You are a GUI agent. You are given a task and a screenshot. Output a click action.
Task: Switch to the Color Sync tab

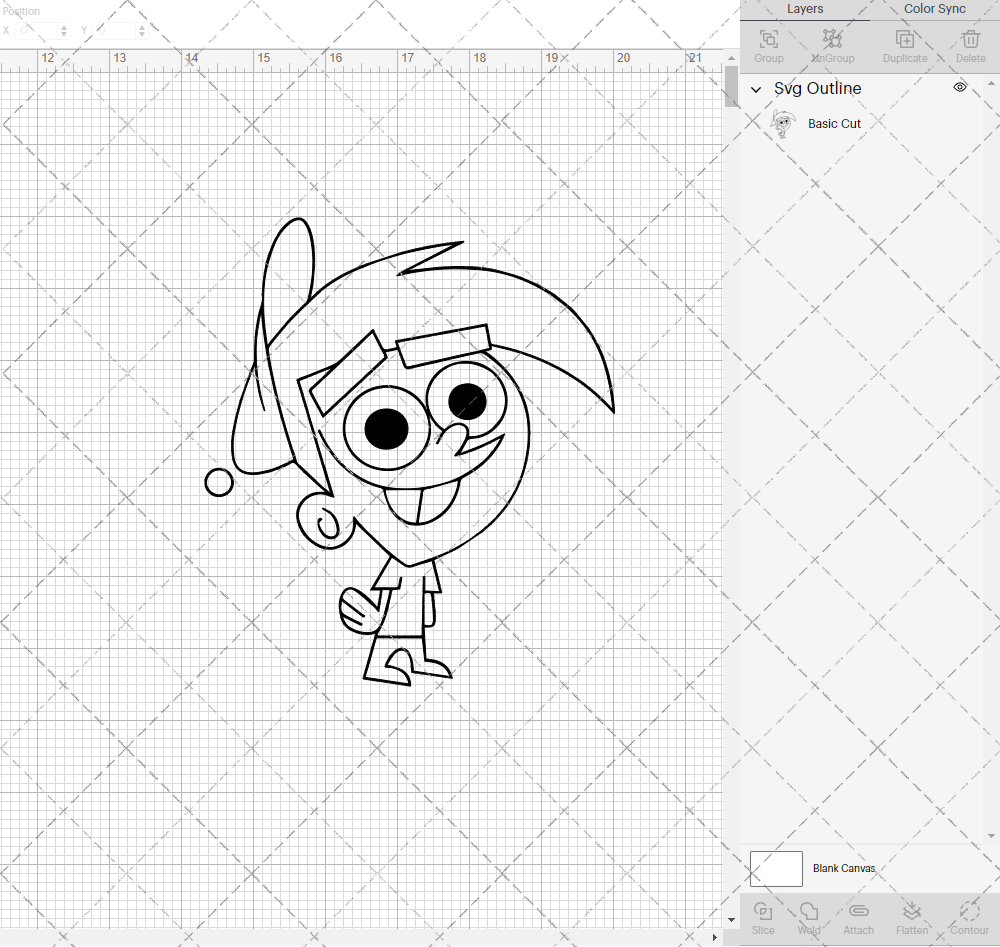pyautogui.click(x=934, y=9)
